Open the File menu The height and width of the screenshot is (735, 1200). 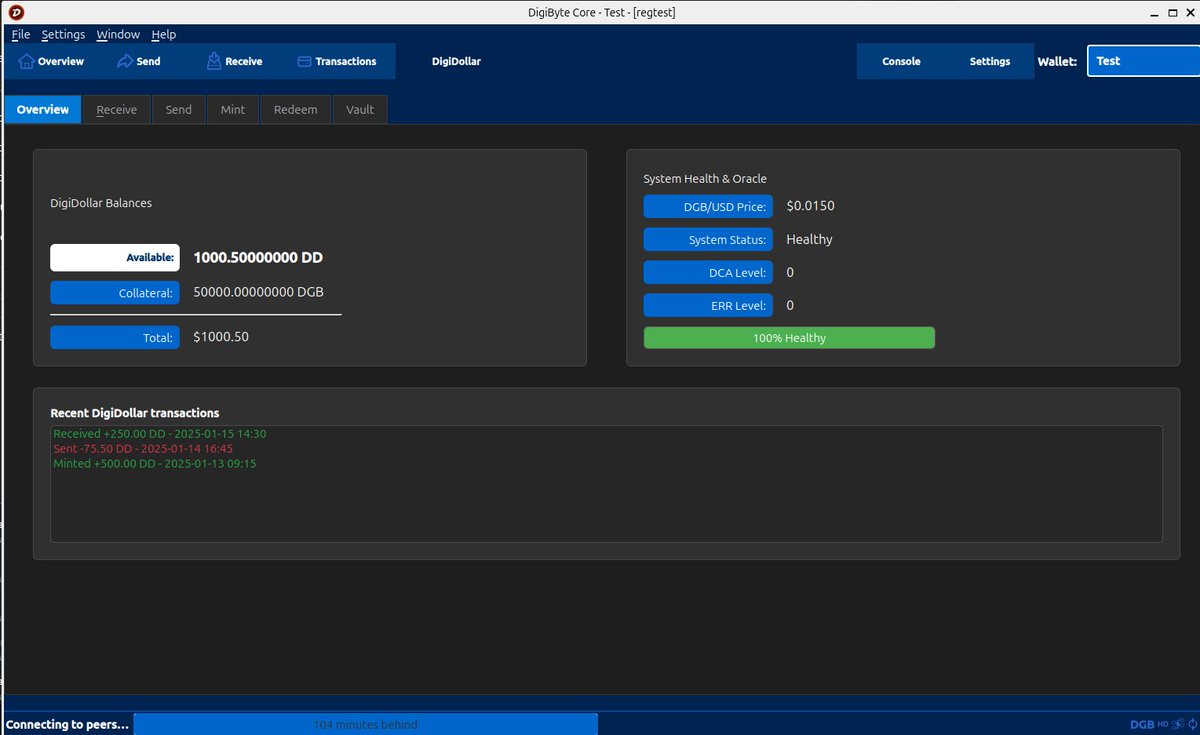coord(21,34)
